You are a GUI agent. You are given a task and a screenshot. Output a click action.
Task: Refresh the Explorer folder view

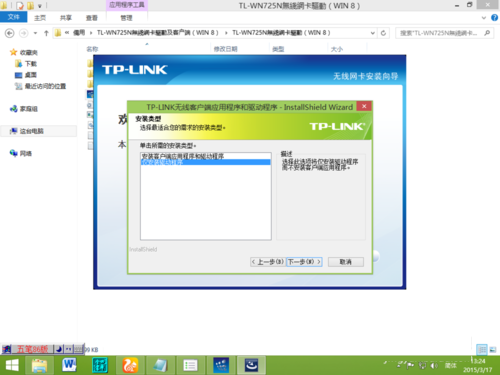(383, 33)
